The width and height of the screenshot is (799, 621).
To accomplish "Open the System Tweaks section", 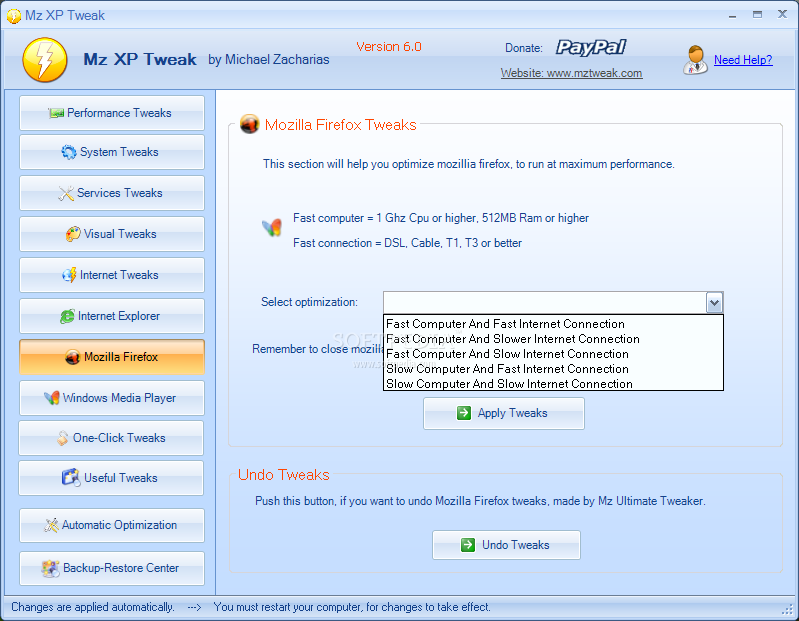I will 112,152.
